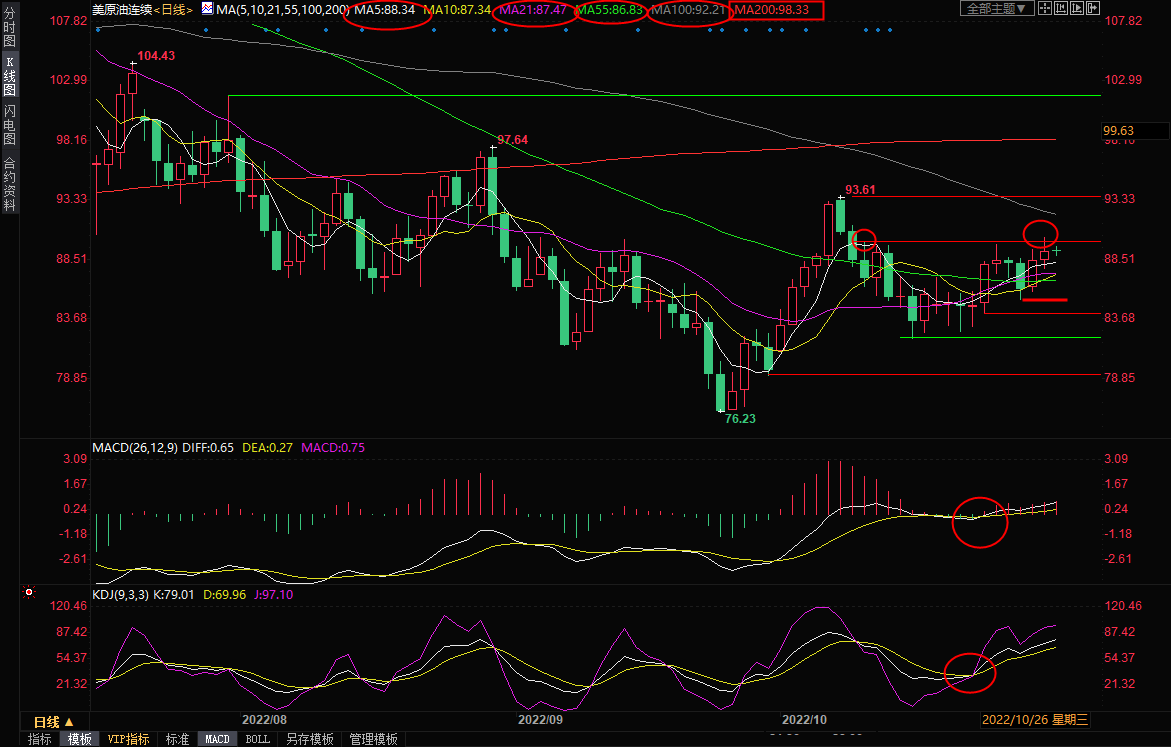The image size is (1171, 747).
Task: Click the 99.63 price label on axis
Action: pos(1119,130)
